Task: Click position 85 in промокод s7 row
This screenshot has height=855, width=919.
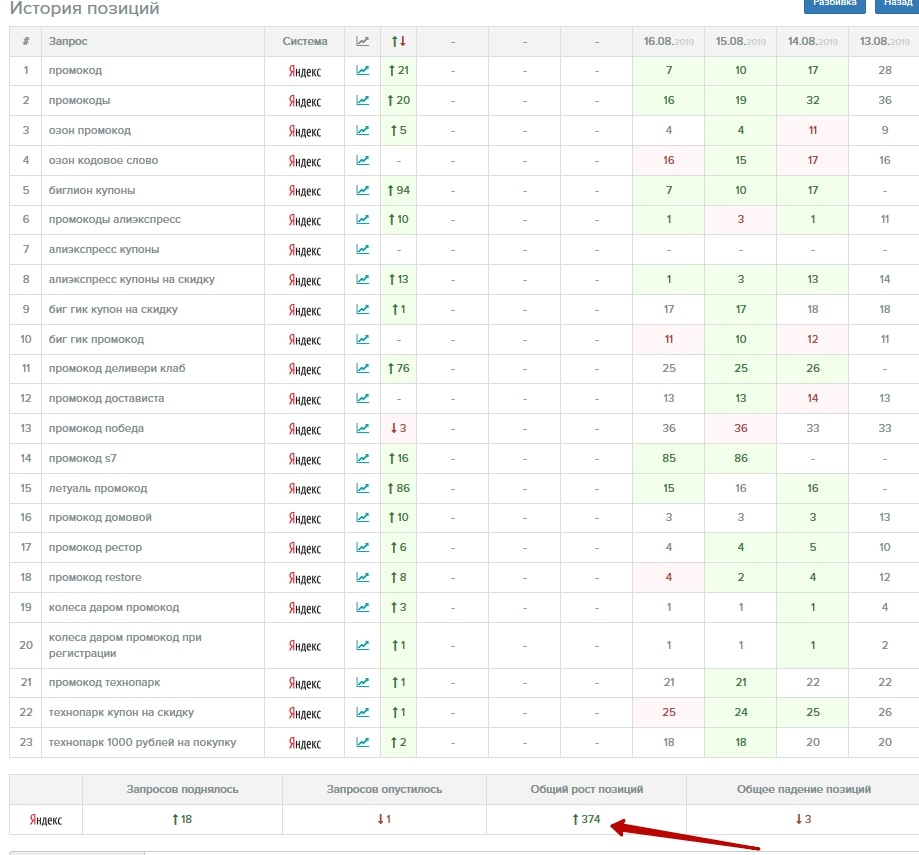Action: point(669,458)
